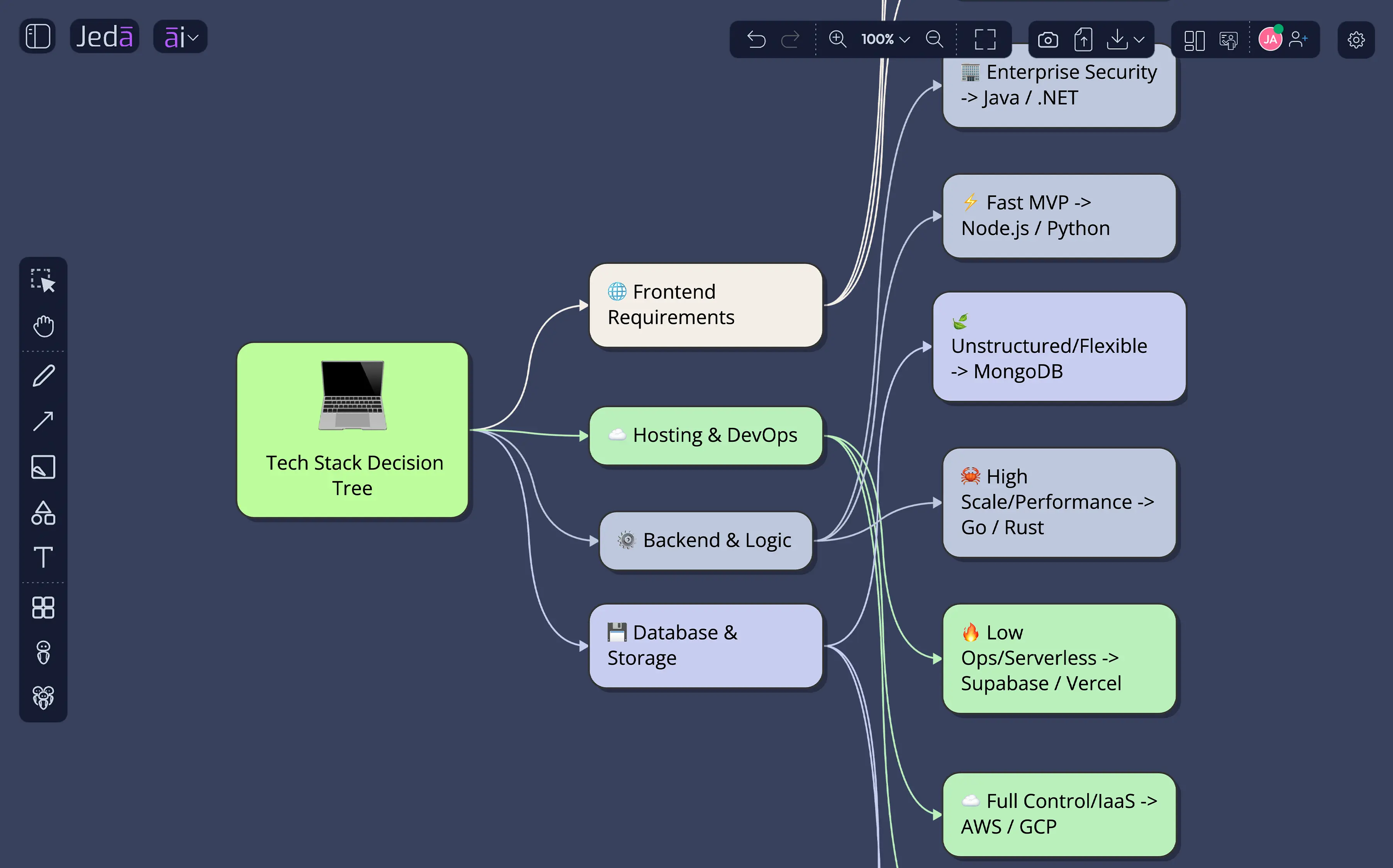Click the Unstructured/Flexible MongoDB node
1393x868 pixels.
coord(1059,347)
